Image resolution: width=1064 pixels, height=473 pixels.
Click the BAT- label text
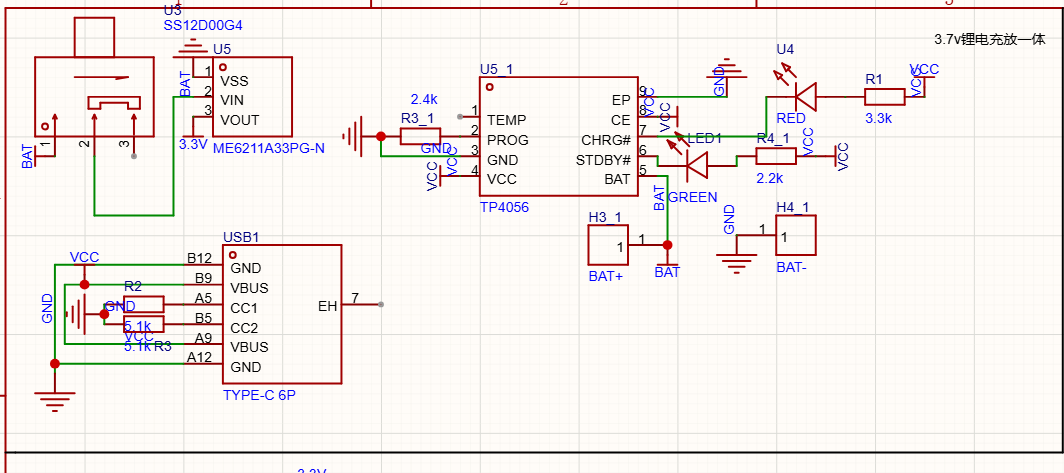click(x=793, y=267)
